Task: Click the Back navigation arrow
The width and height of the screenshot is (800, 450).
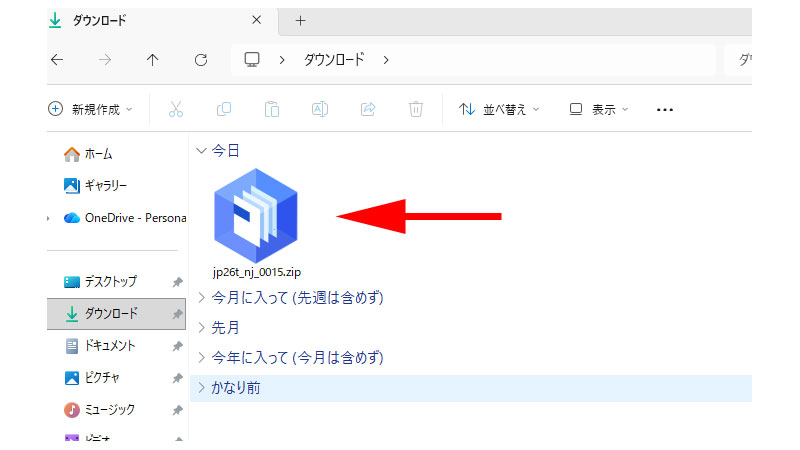Action: (x=57, y=60)
